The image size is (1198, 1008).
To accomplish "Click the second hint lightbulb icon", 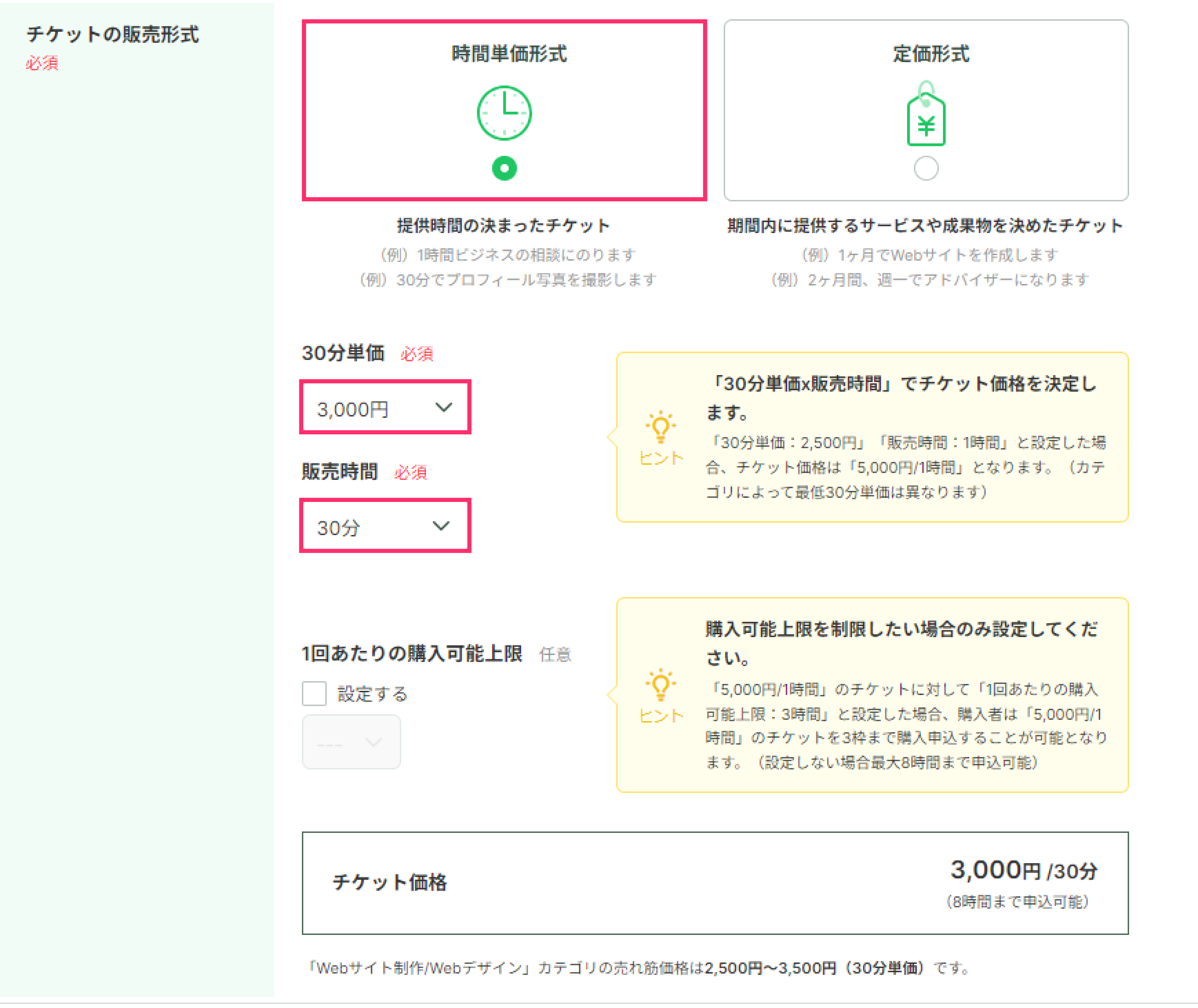I will (660, 685).
